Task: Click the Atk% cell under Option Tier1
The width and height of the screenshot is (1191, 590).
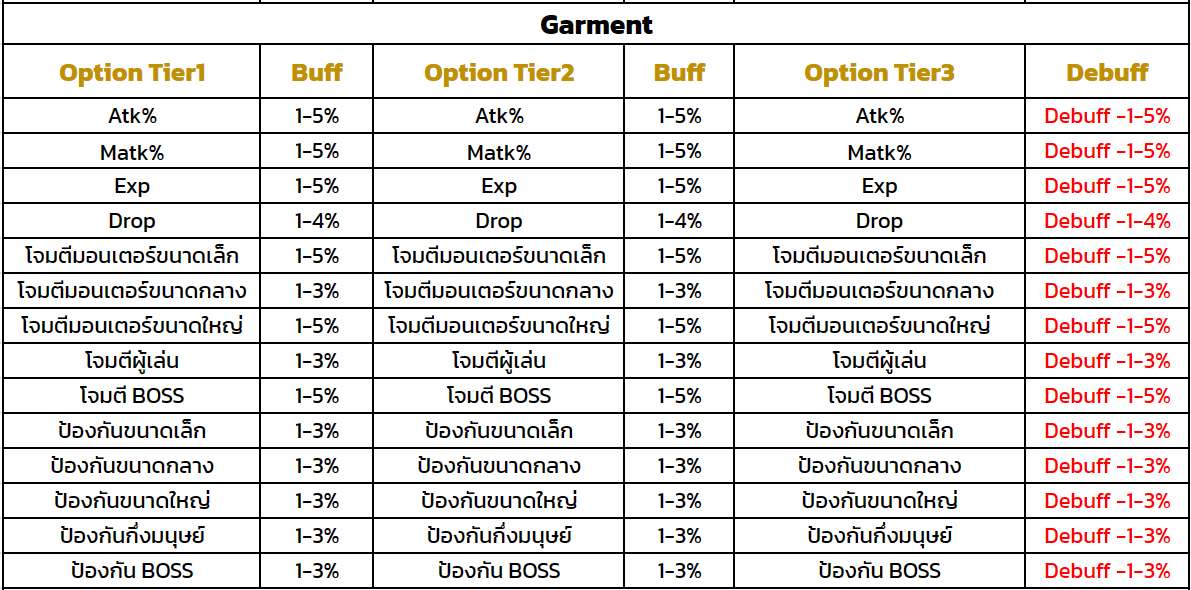Action: click(132, 116)
